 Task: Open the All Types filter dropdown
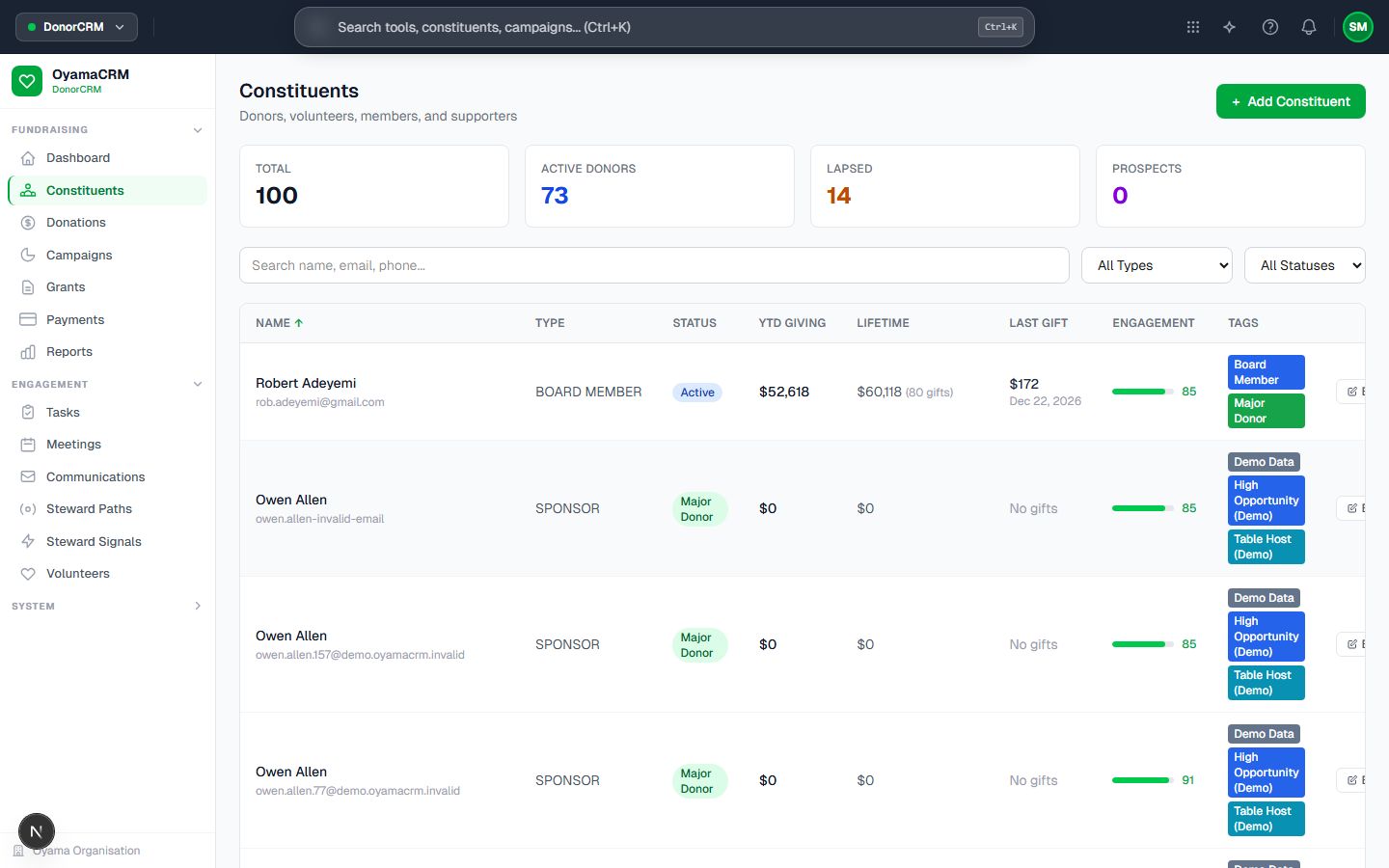[1157, 265]
